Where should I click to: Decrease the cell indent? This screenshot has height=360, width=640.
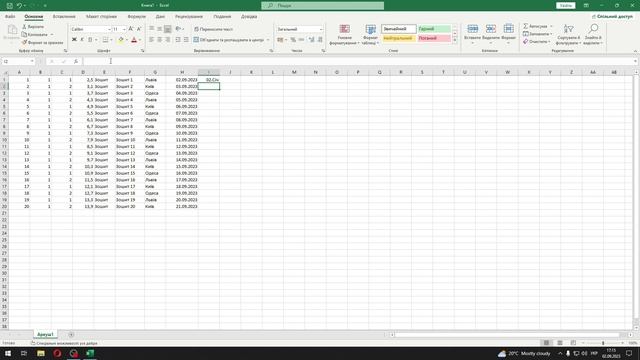pos(178,40)
